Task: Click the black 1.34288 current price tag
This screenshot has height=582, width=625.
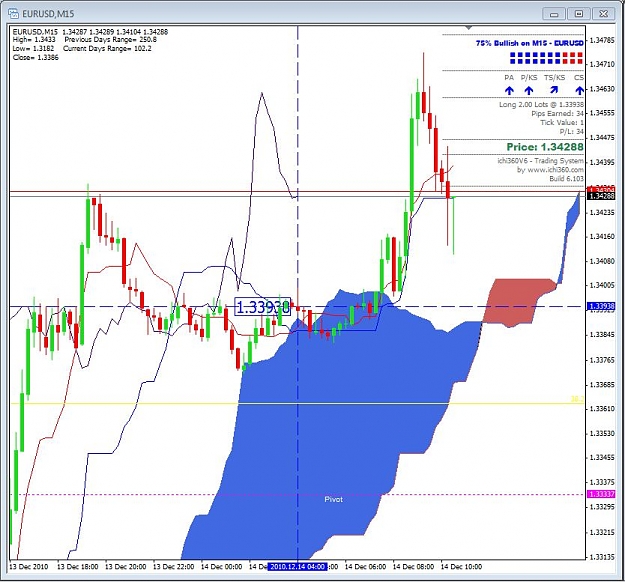Action: [601, 196]
